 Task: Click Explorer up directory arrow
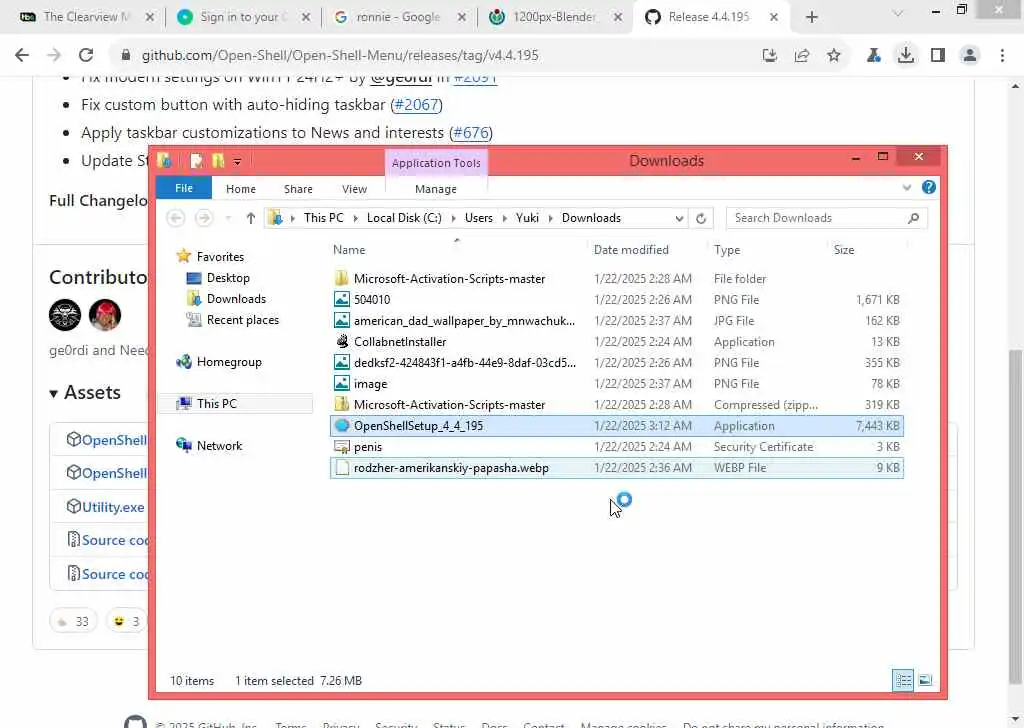point(251,218)
